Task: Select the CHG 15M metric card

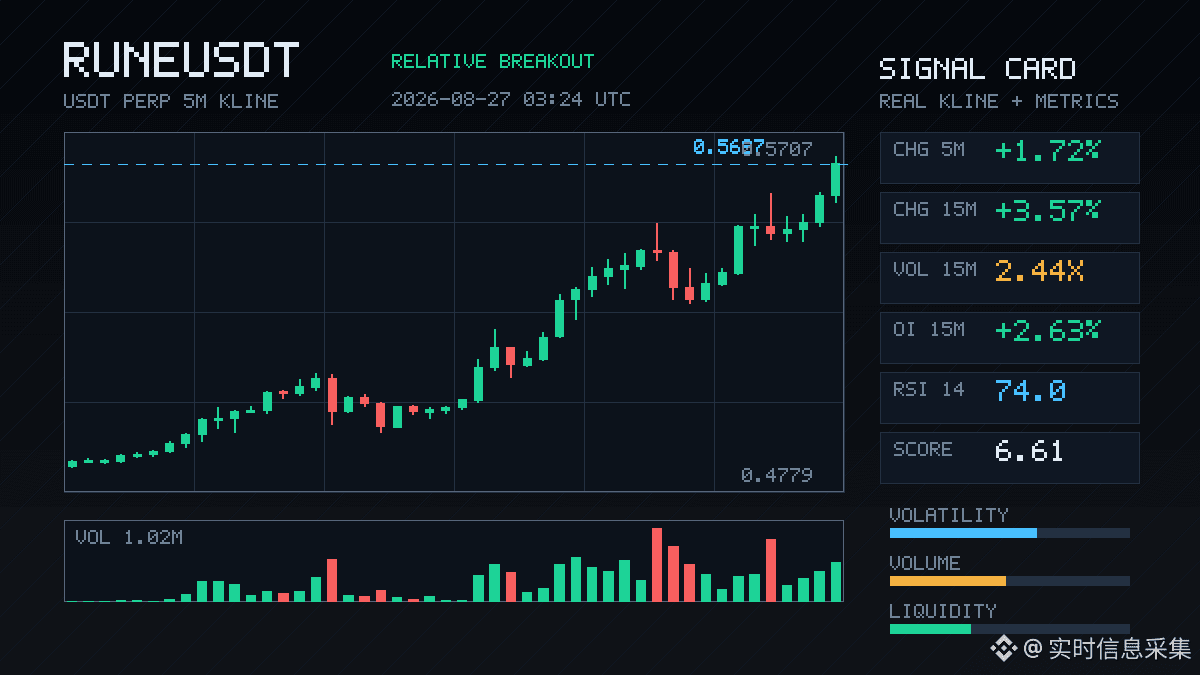Action: pos(1009,218)
